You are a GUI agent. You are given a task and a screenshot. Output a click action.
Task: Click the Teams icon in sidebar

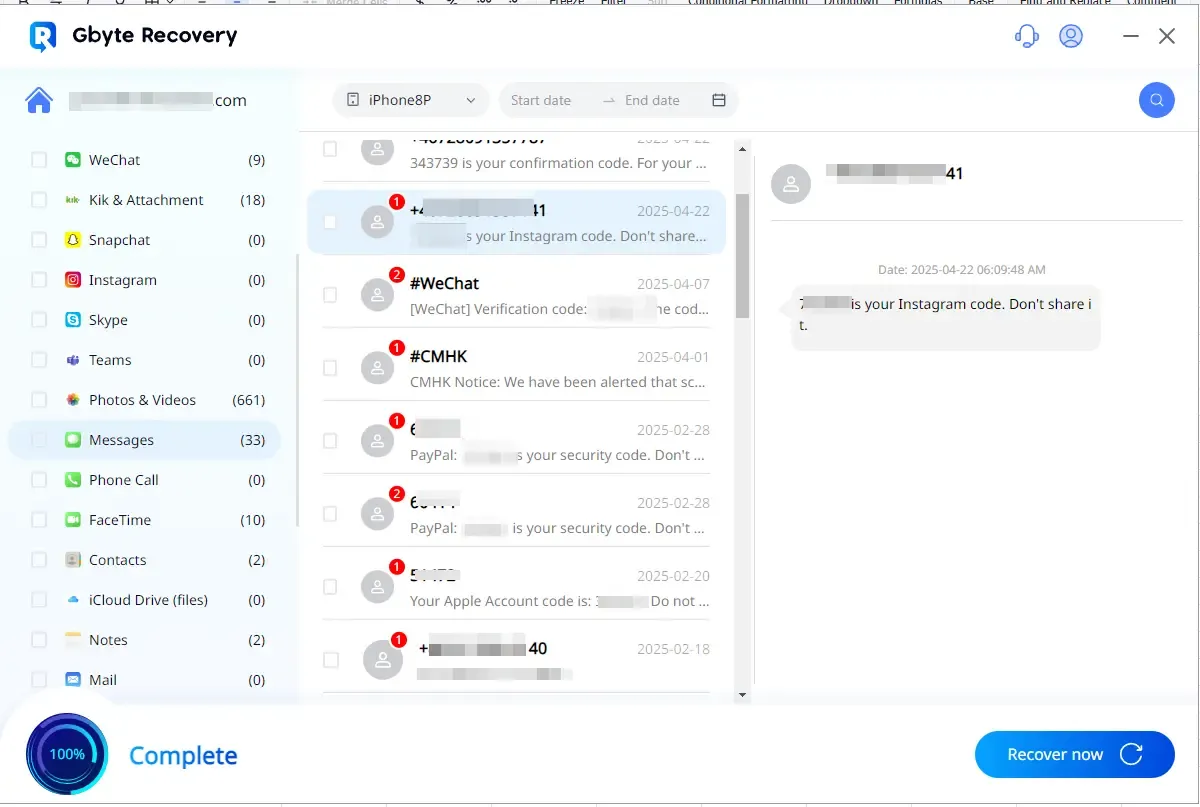(x=73, y=360)
